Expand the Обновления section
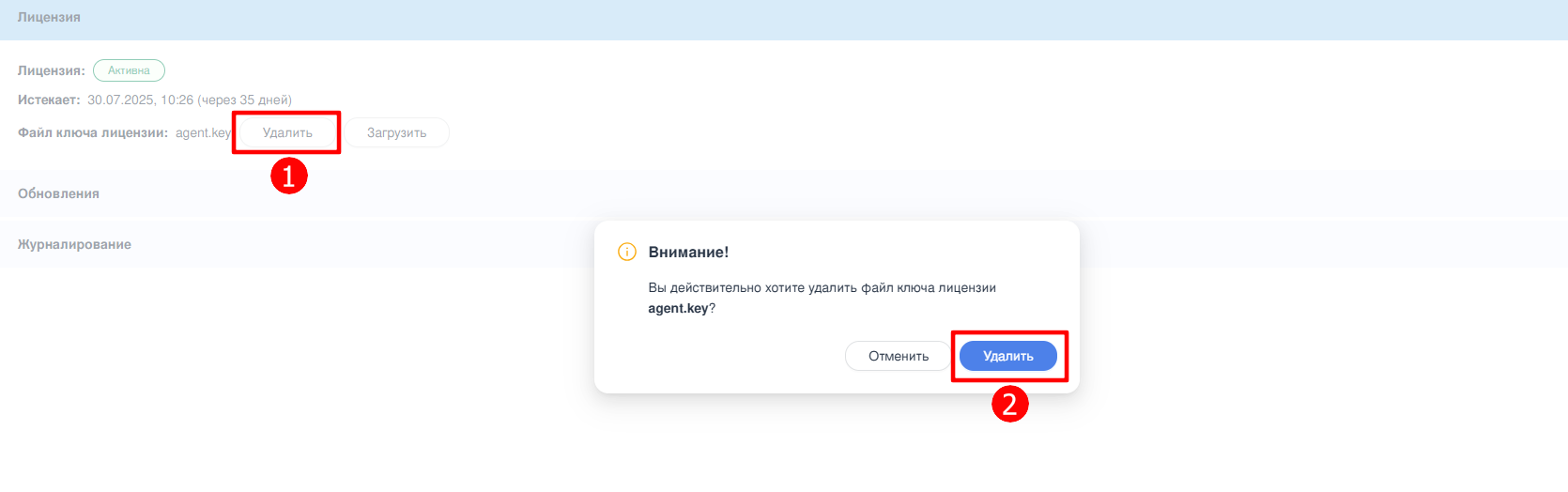 (x=58, y=193)
